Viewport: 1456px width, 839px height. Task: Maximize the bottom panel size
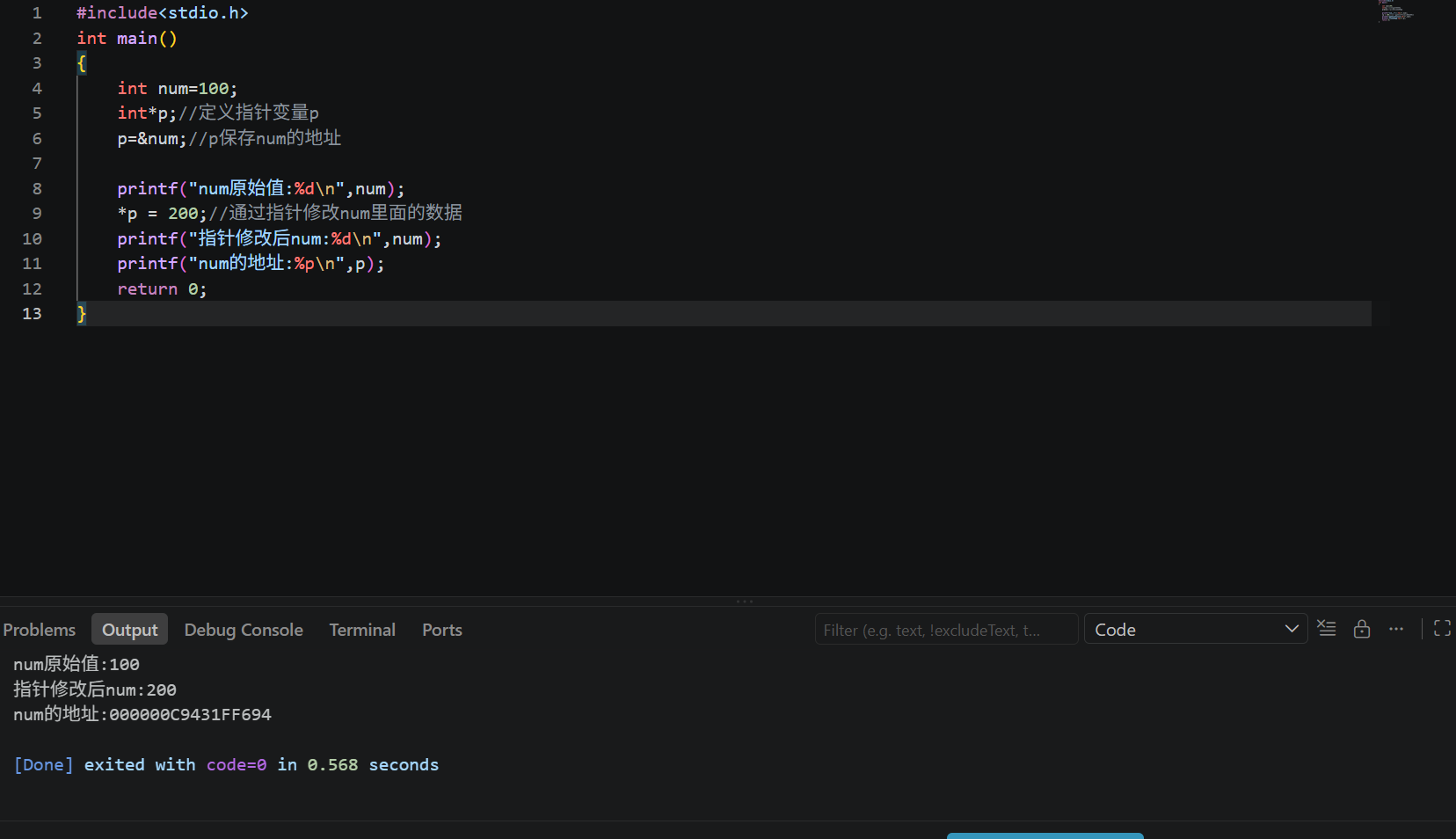[x=1442, y=629]
